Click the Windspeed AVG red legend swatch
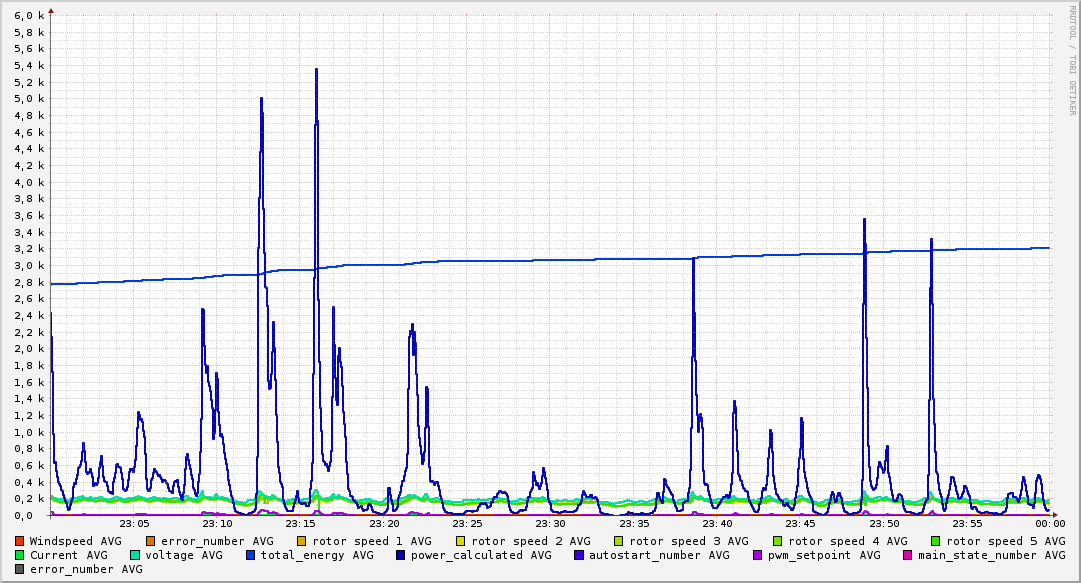This screenshot has width=1081, height=583. click(19, 542)
